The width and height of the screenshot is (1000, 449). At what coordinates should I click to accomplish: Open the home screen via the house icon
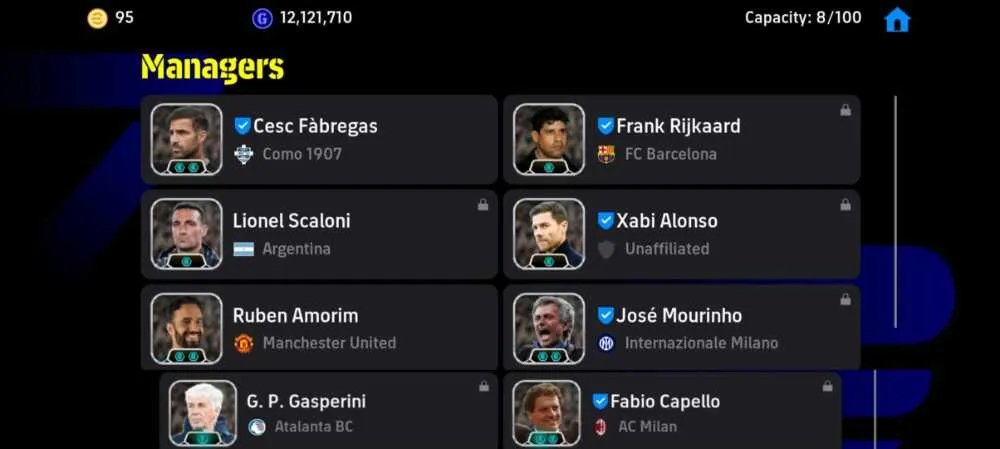[x=897, y=19]
